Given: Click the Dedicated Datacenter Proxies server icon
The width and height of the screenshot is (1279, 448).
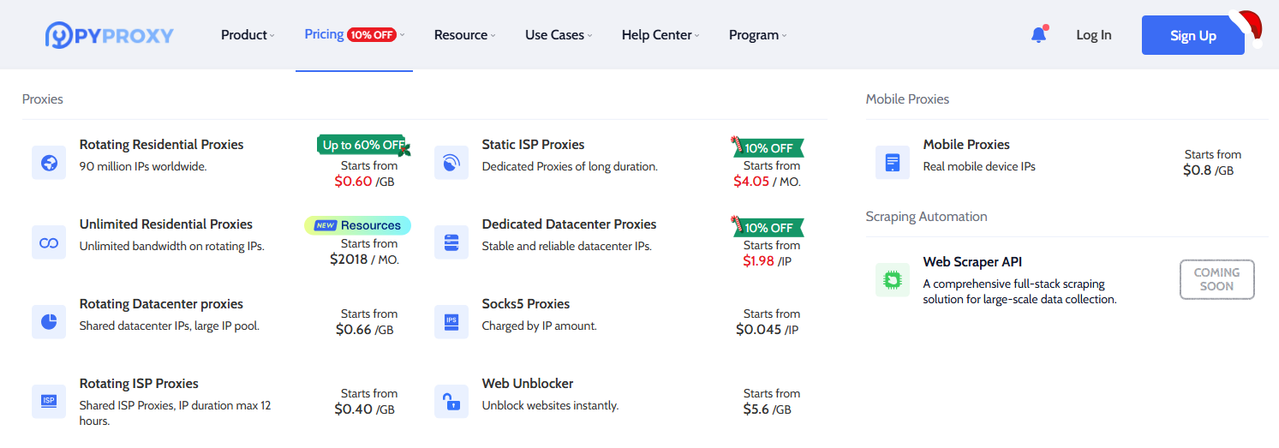Looking at the screenshot, I should [x=451, y=242].
